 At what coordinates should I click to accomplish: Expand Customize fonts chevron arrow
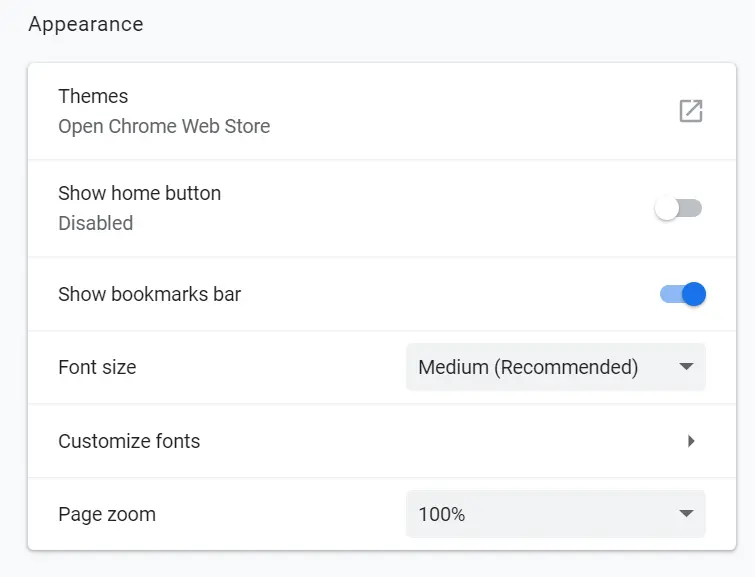691,441
